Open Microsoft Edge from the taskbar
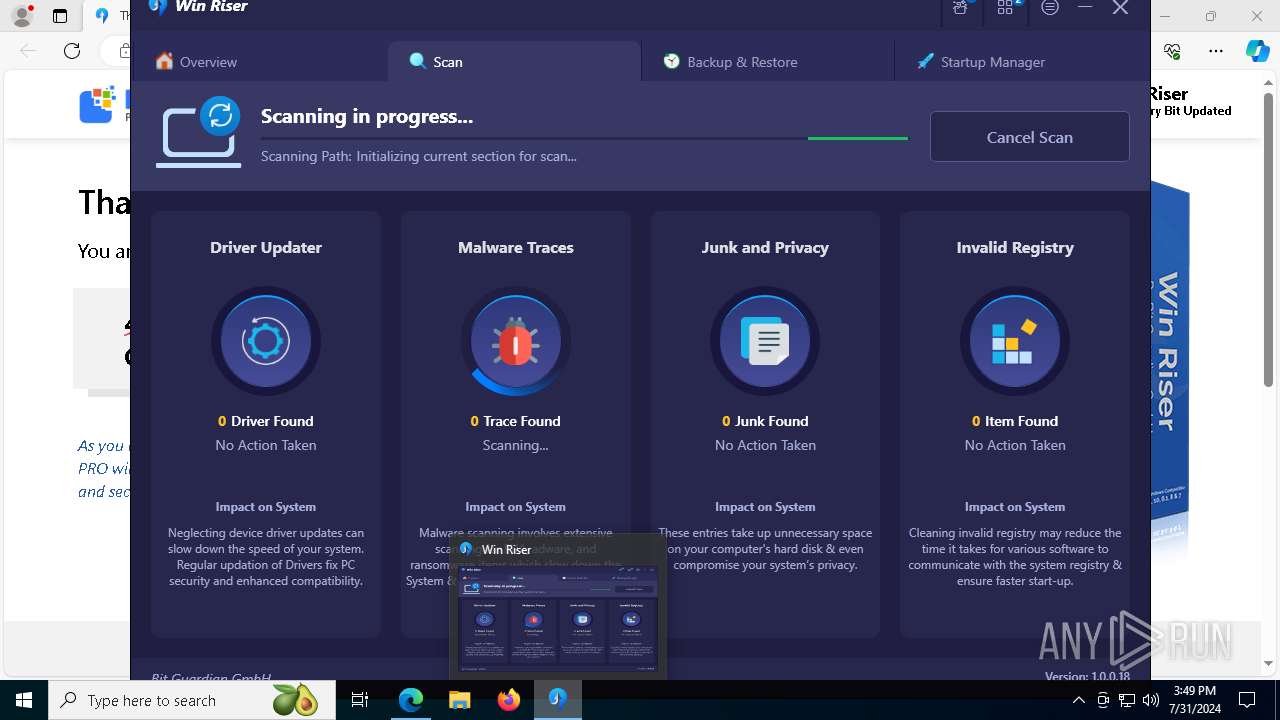1280x720 pixels. 411,700
